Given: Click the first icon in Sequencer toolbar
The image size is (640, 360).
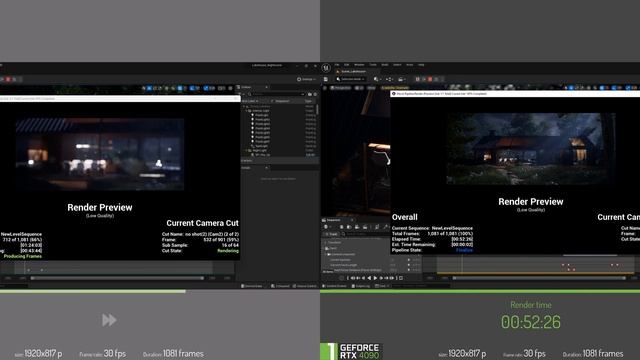Looking at the screenshot, I should point(326,227).
